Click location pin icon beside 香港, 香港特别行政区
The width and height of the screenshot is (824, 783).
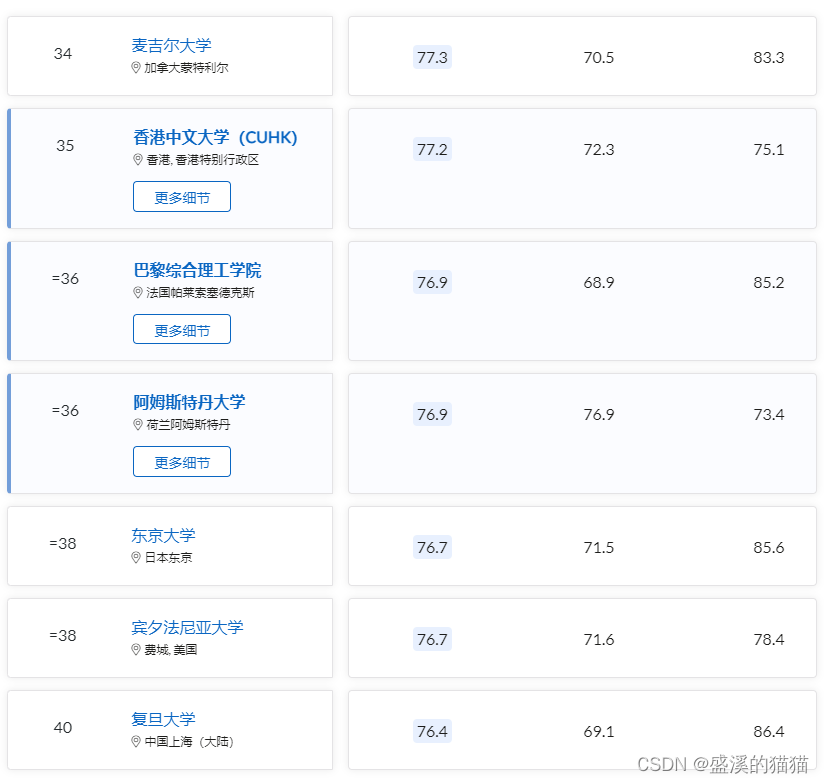[138, 160]
